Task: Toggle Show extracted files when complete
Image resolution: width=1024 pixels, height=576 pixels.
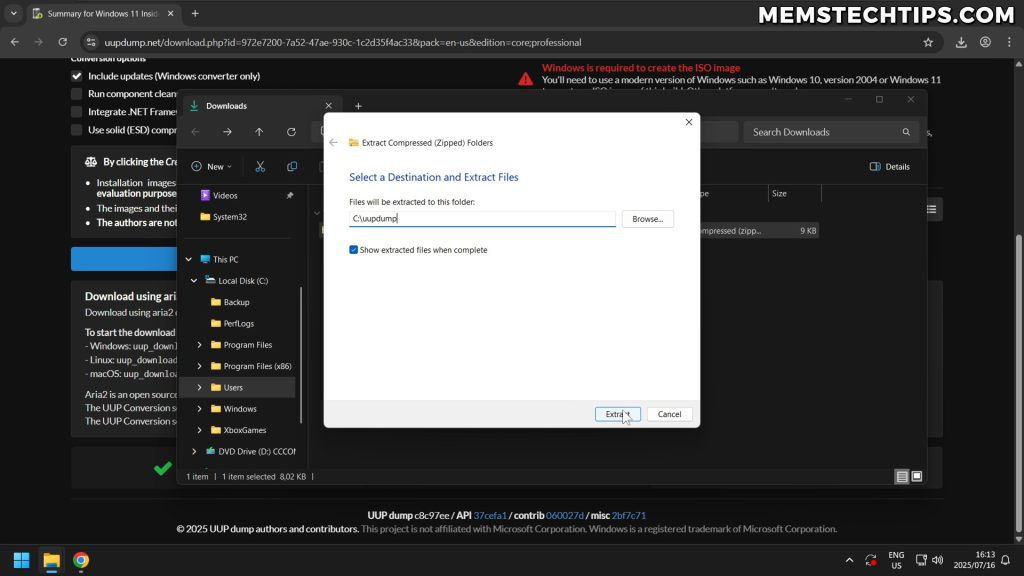Action: [x=353, y=249]
